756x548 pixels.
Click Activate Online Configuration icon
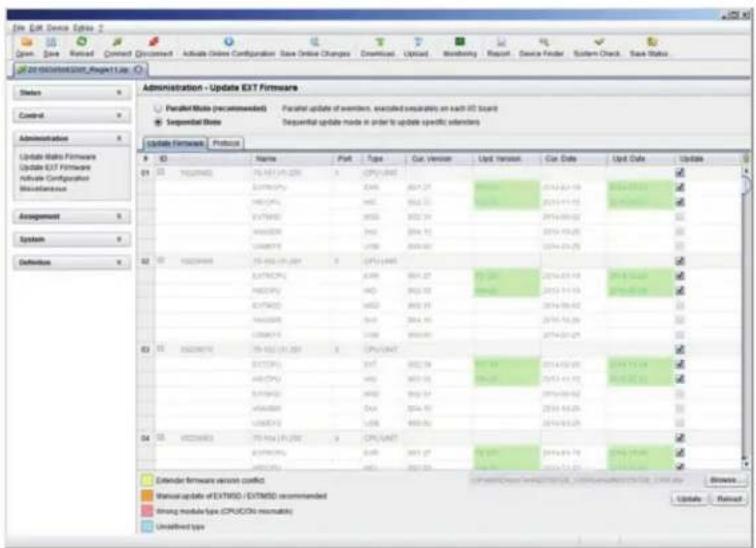click(x=229, y=42)
